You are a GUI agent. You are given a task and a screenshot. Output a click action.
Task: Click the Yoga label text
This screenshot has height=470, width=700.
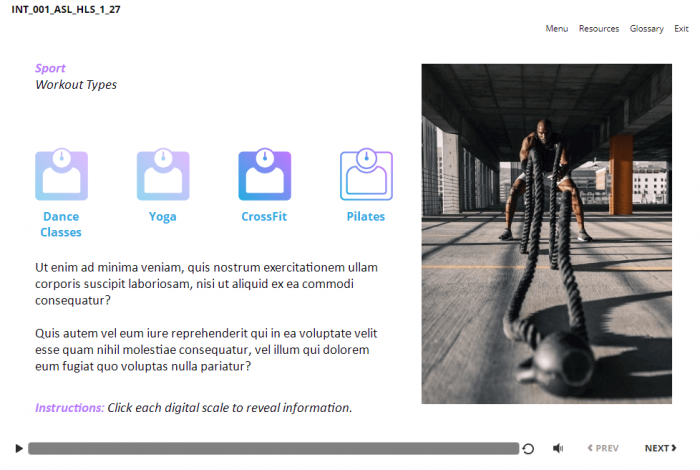(x=162, y=216)
